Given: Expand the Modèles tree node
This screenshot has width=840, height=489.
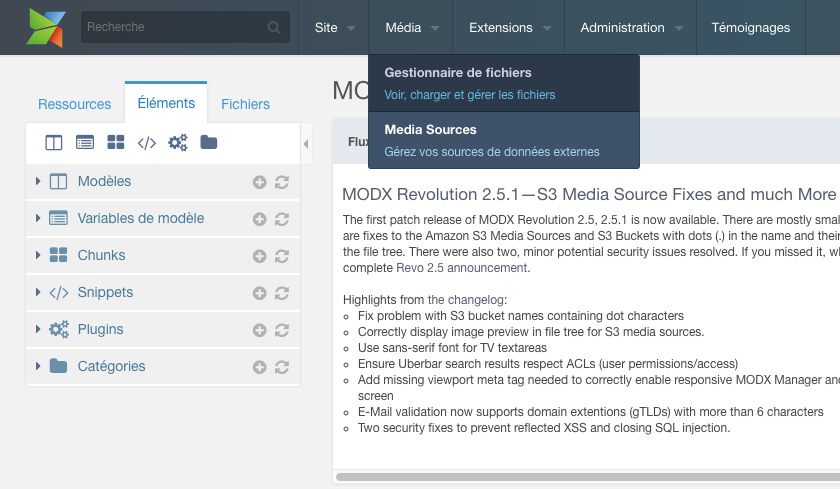Looking at the screenshot, I should point(38,181).
